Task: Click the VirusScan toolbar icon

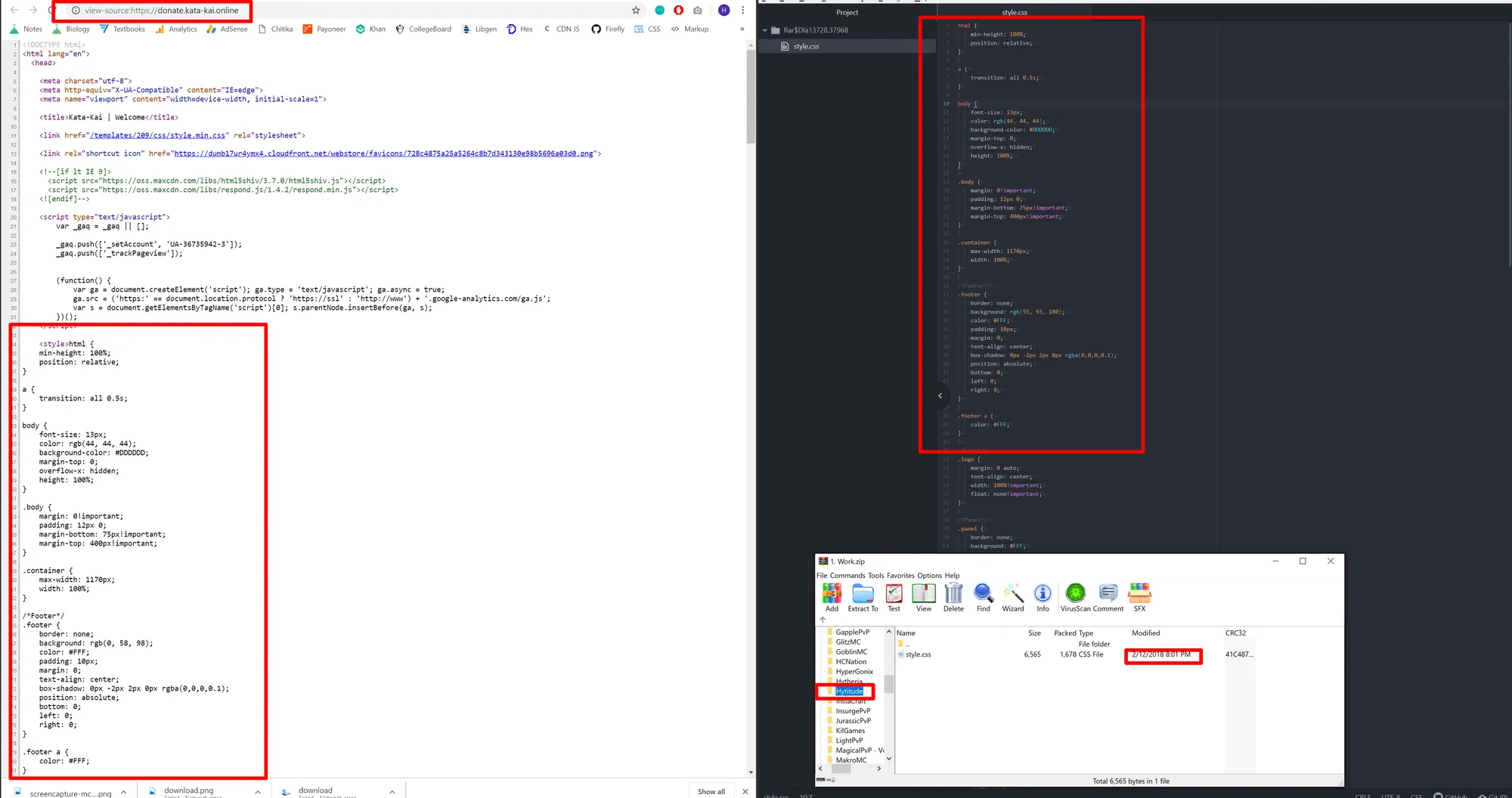Action: 1075,595
